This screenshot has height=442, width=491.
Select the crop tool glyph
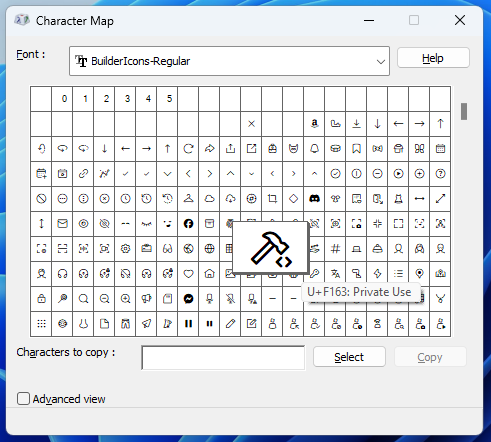pos(272,199)
